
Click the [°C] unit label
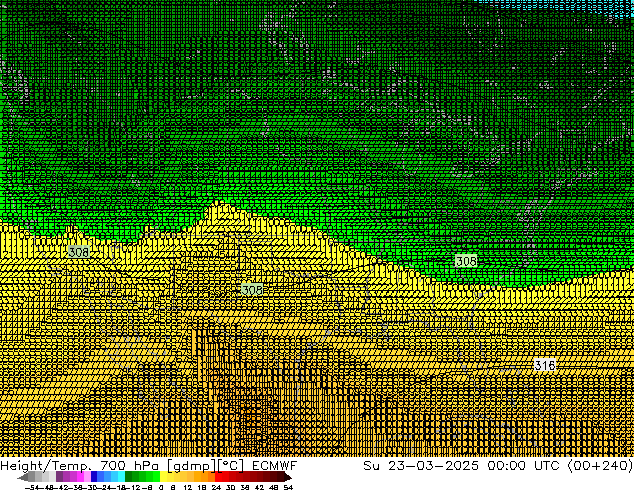[x=231, y=466]
